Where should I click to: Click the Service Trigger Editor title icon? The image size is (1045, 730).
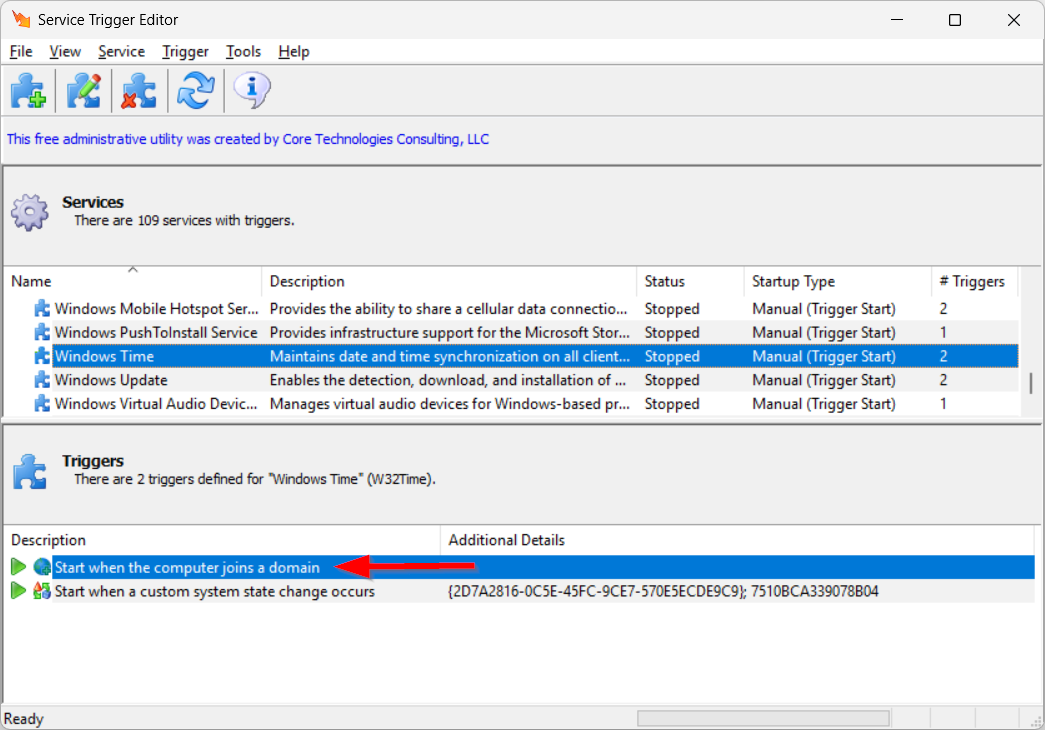[21, 19]
